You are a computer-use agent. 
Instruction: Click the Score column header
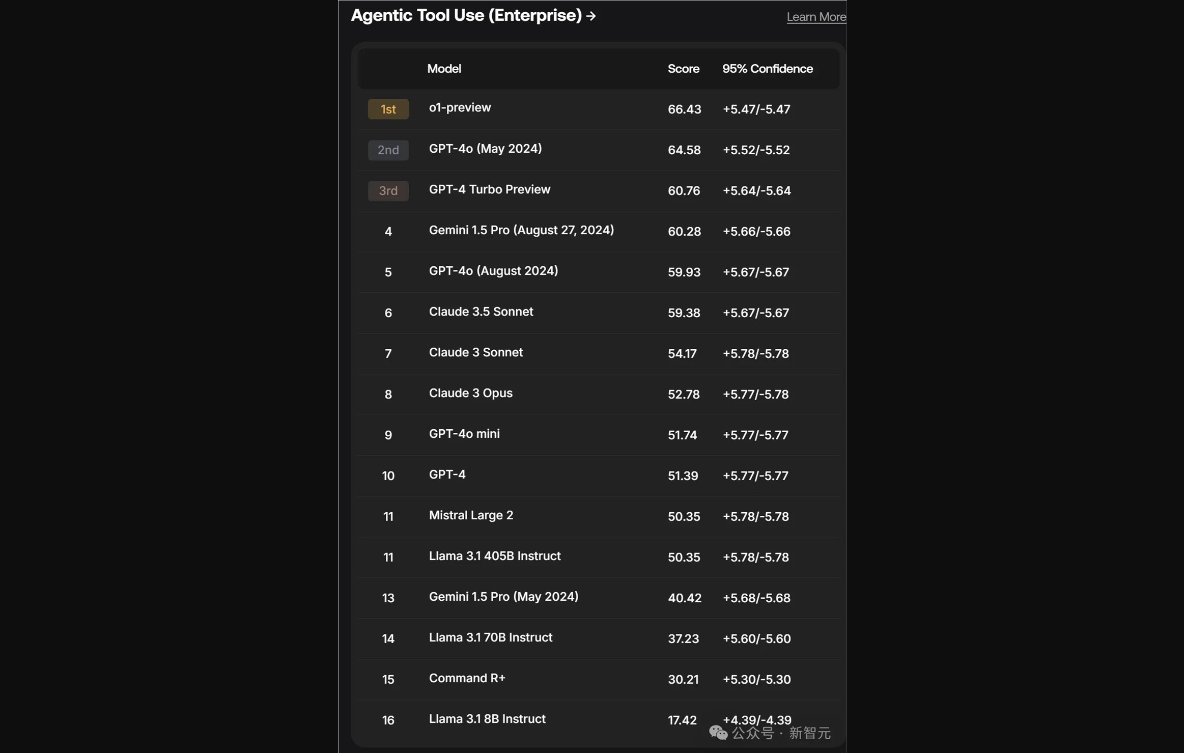tap(684, 69)
